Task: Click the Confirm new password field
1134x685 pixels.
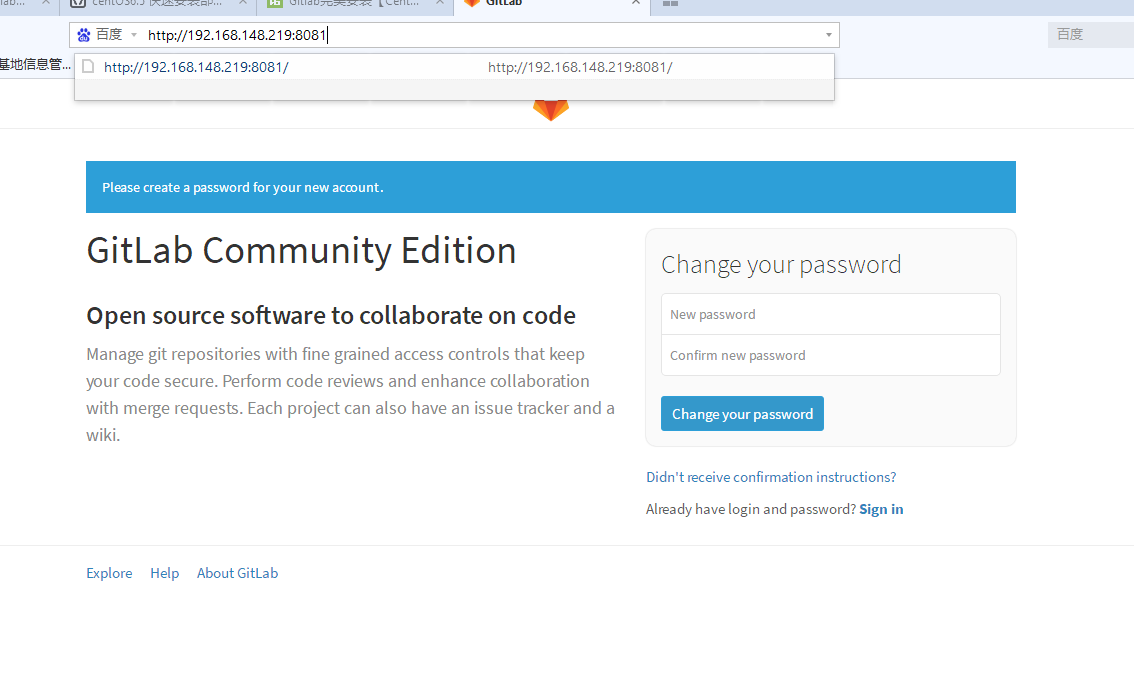Action: (x=830, y=355)
